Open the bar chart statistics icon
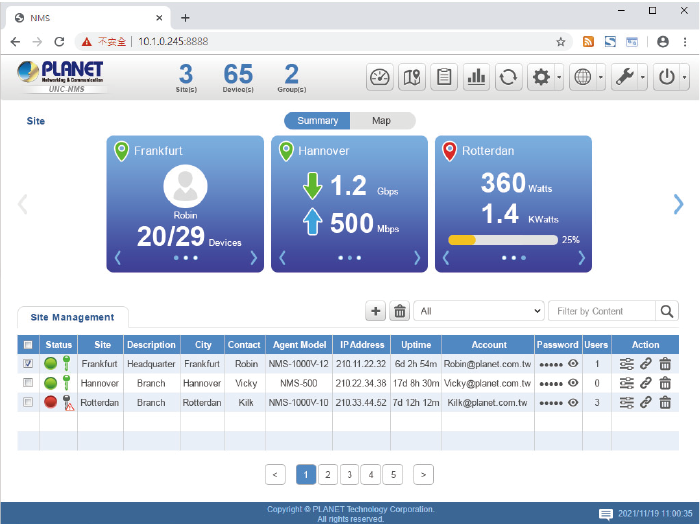This screenshot has height=526, width=700. 476,77
